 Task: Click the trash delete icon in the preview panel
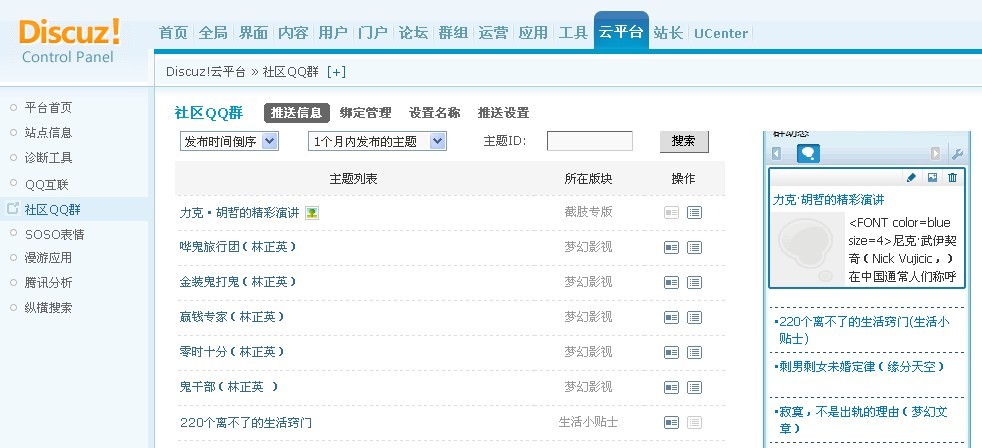[953, 178]
